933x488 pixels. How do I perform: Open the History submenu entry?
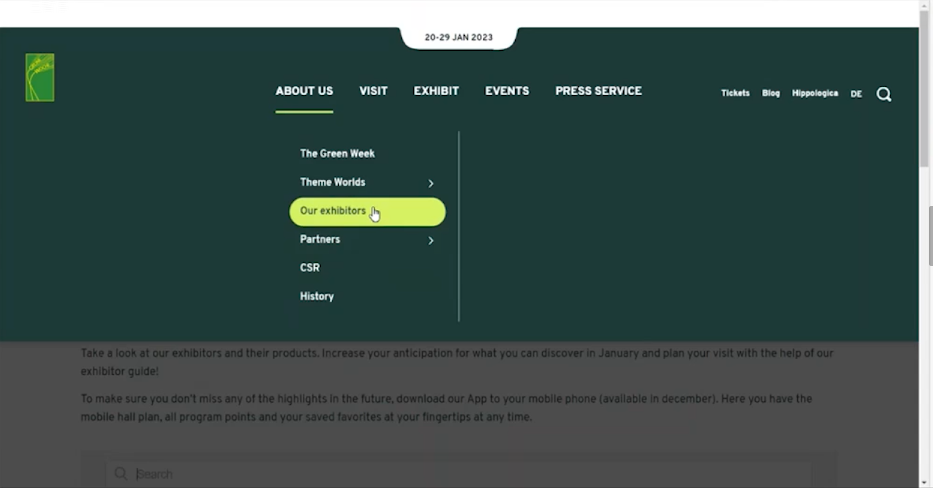pyautogui.click(x=317, y=296)
